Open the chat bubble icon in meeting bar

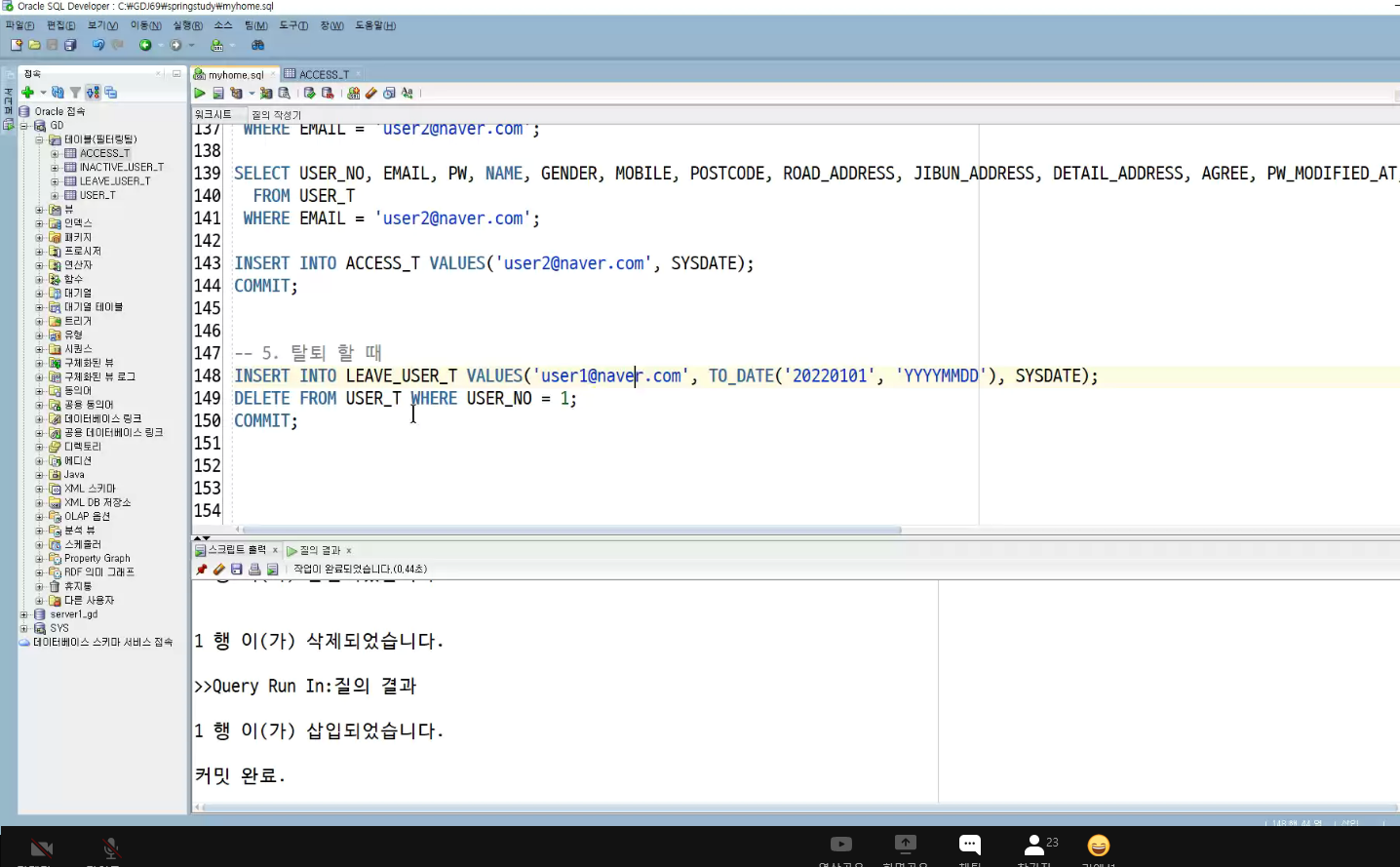(970, 845)
